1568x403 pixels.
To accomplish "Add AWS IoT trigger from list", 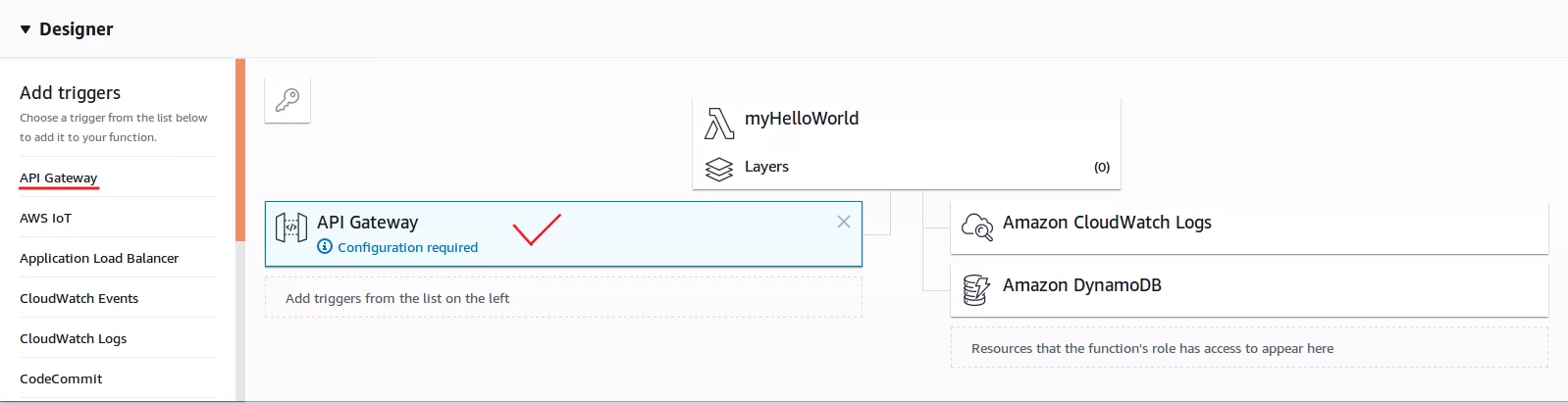I will coord(46,218).
